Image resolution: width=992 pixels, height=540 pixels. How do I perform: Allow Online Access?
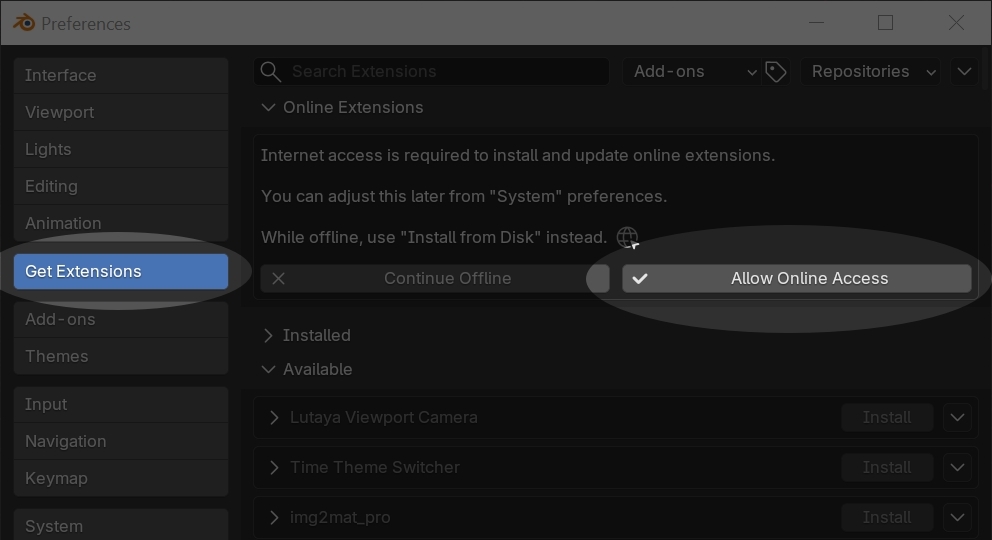point(796,279)
